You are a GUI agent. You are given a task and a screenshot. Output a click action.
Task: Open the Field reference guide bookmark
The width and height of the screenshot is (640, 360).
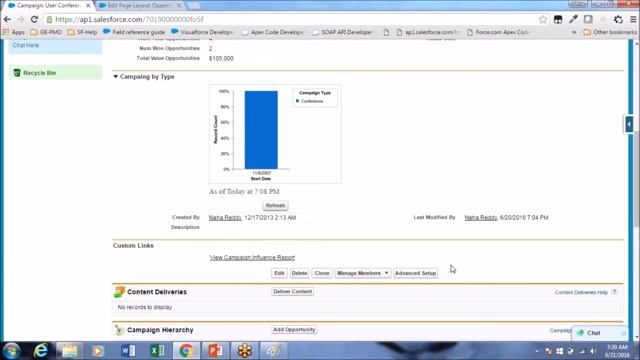[x=134, y=32]
